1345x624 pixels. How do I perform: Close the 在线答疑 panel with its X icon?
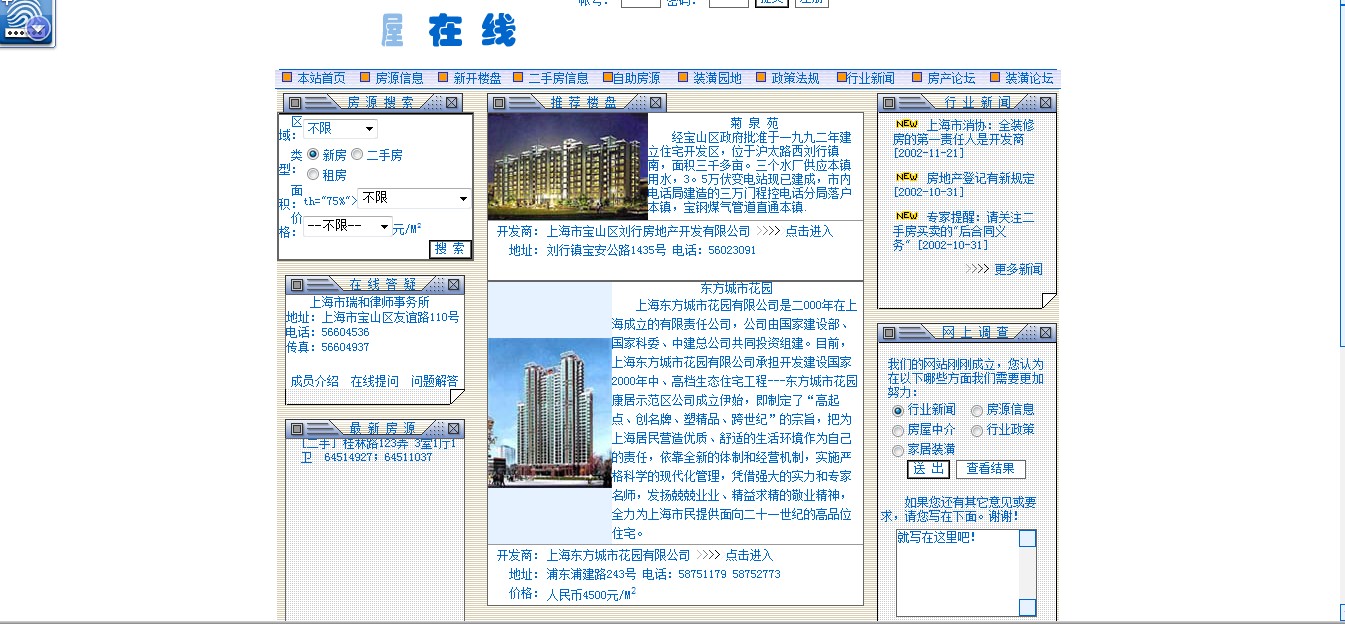coord(454,285)
